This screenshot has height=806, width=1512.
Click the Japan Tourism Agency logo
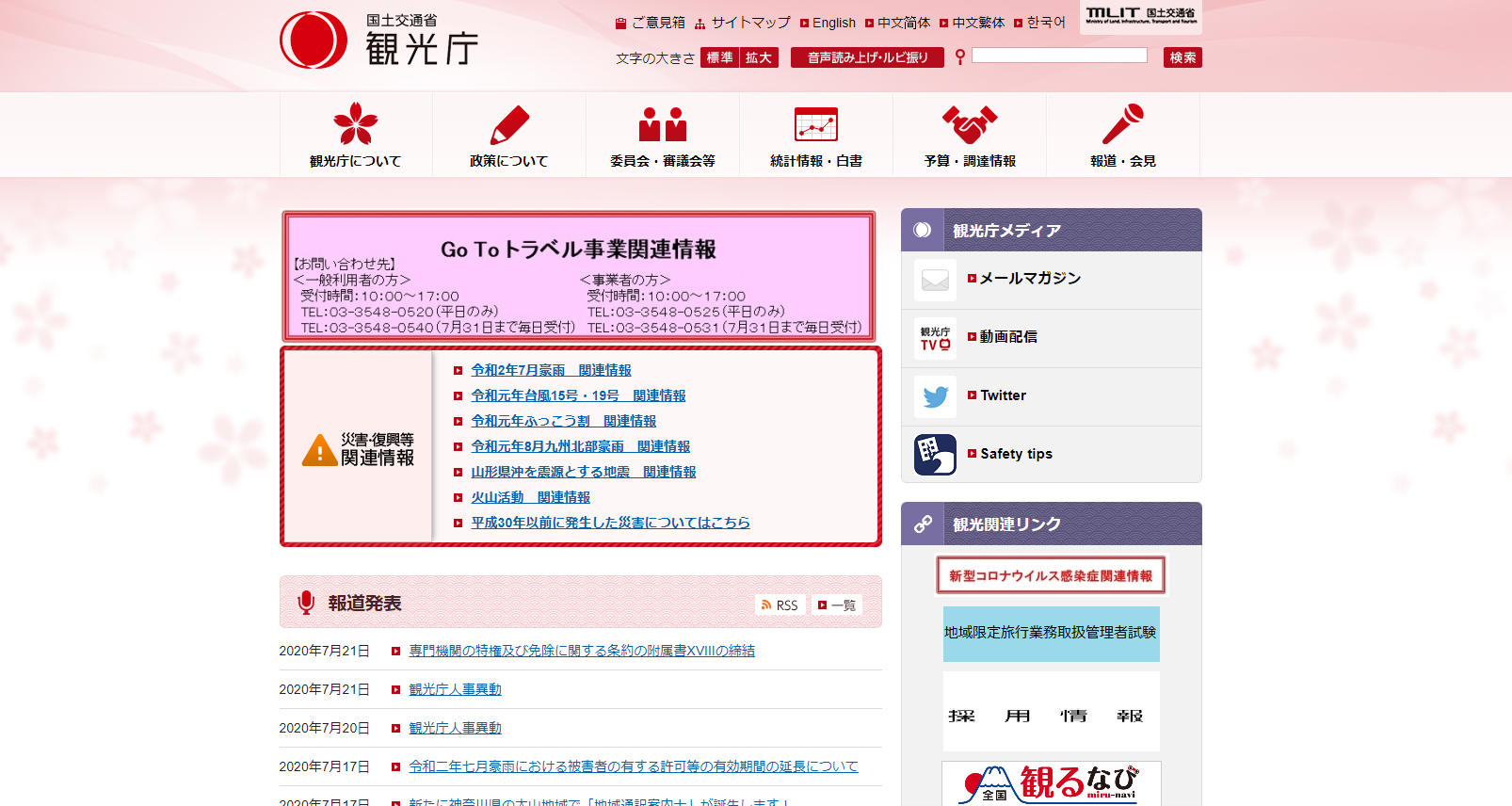[x=379, y=40]
